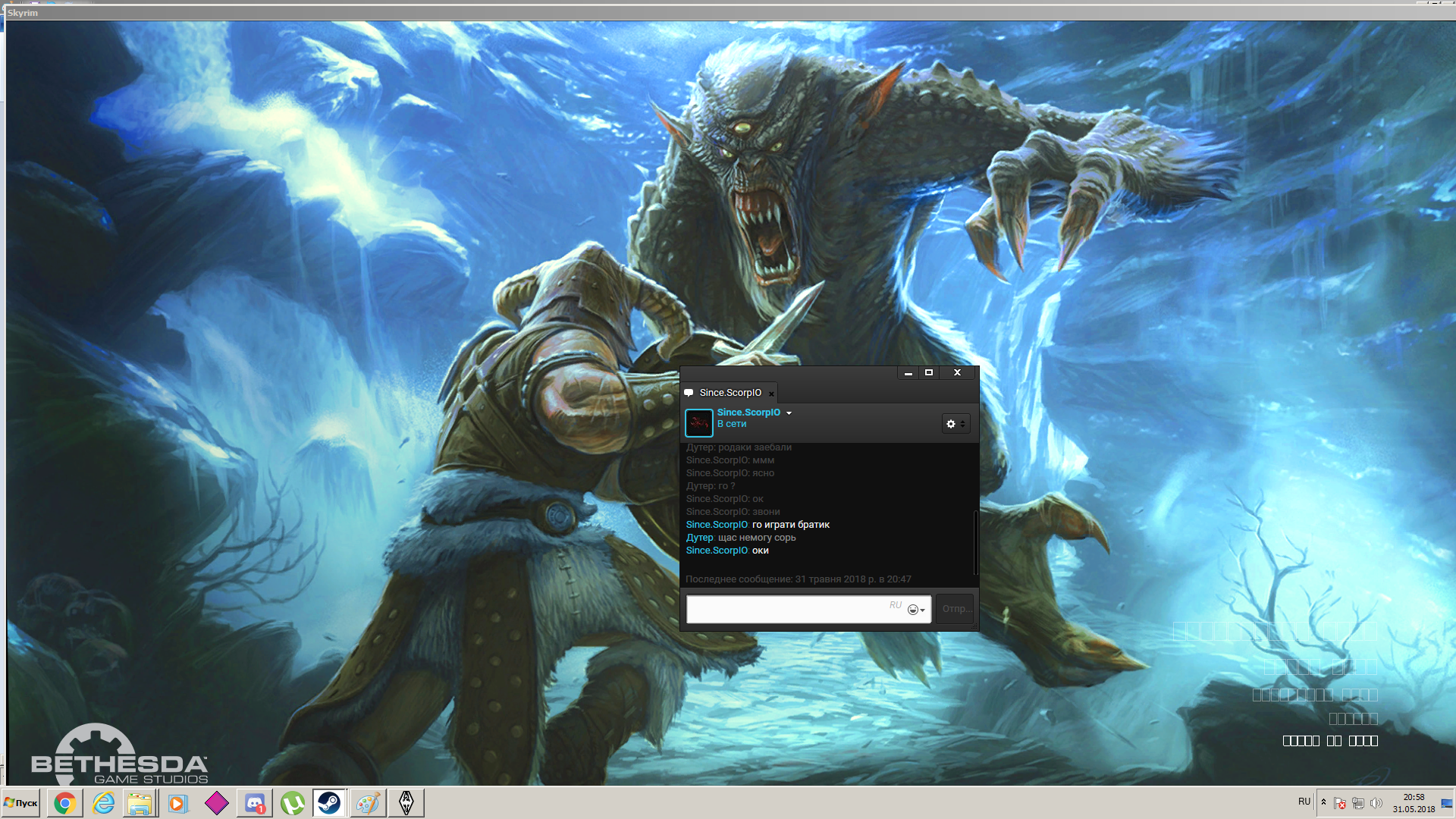Expand the Since.ScorpIO name dropdown arrow
Screen dimensions: 1456x819
tap(789, 413)
